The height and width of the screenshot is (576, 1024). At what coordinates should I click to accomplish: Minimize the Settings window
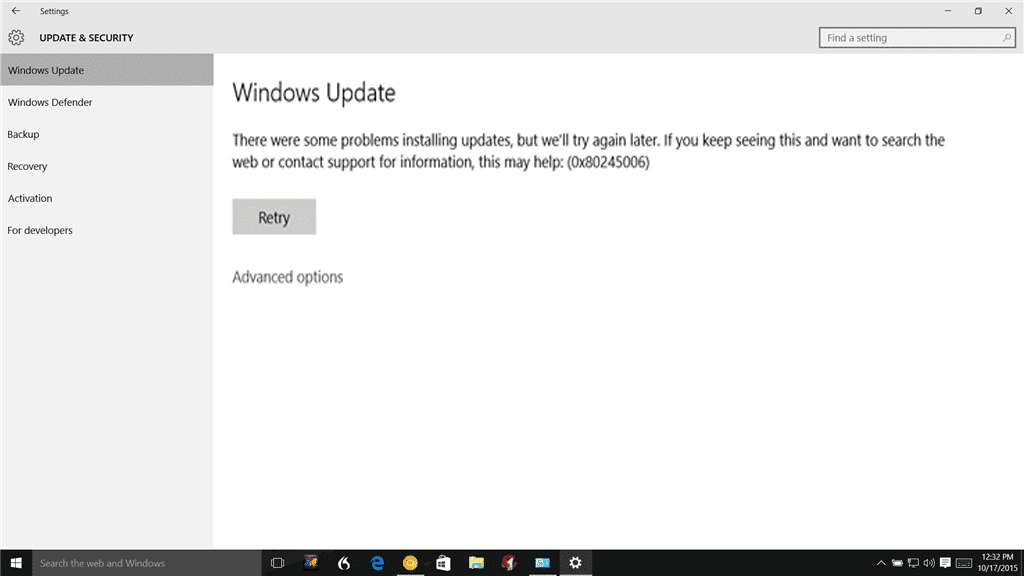(x=948, y=11)
